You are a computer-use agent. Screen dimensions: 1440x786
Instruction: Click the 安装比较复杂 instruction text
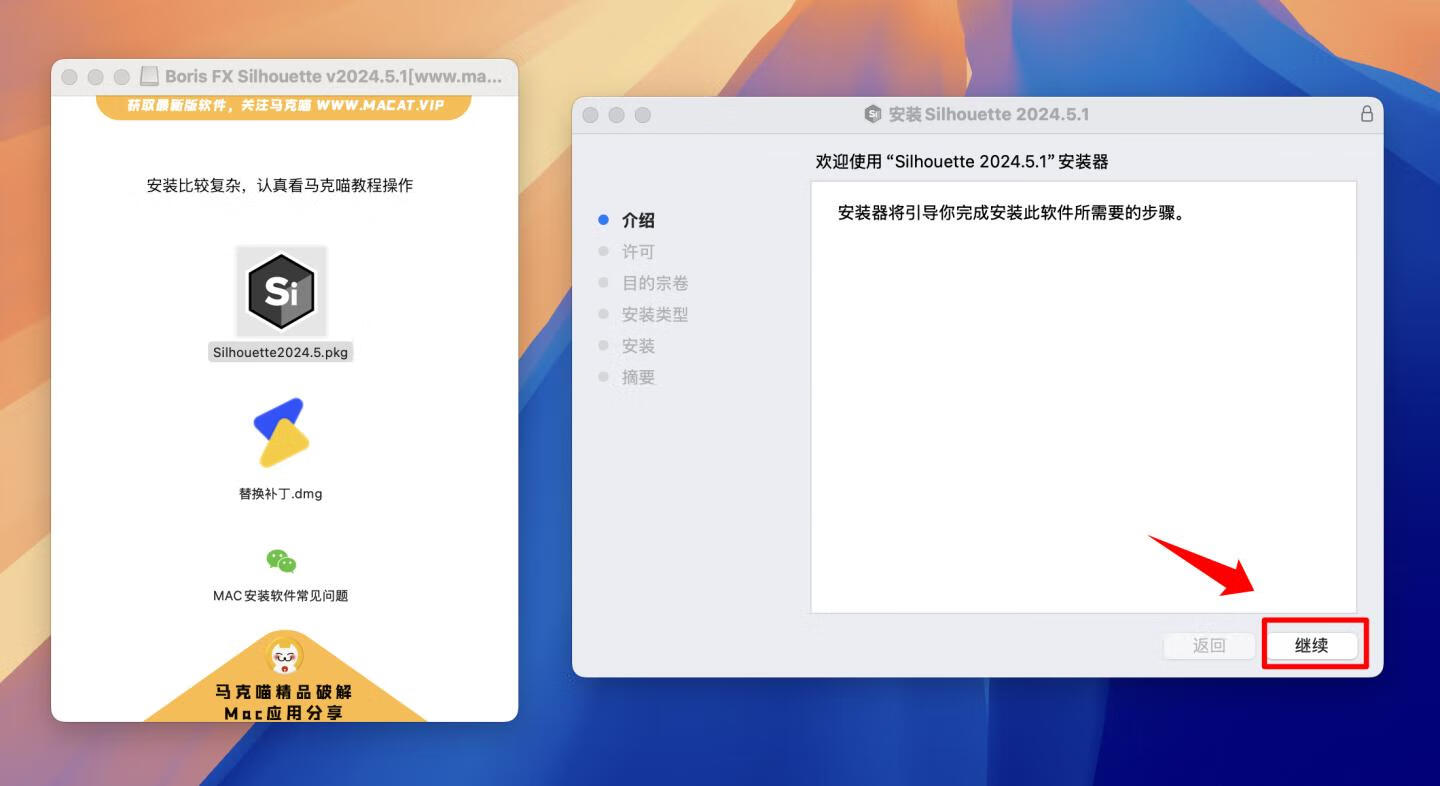click(280, 185)
